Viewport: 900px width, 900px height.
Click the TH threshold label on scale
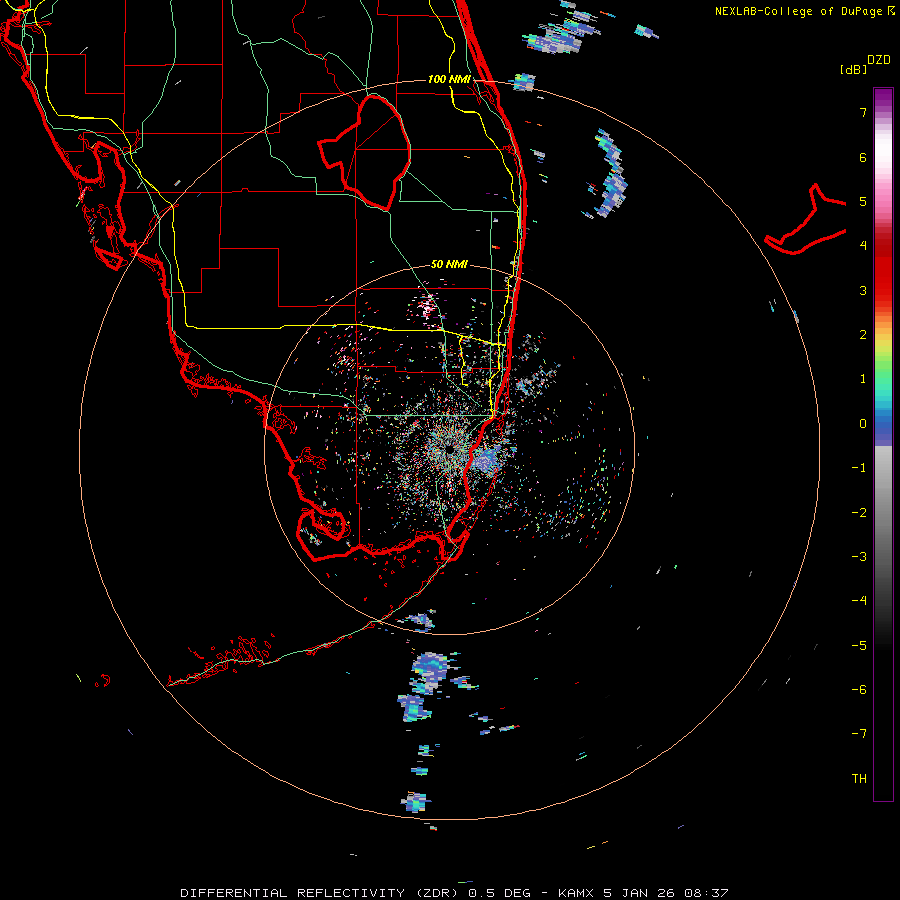tap(859, 779)
